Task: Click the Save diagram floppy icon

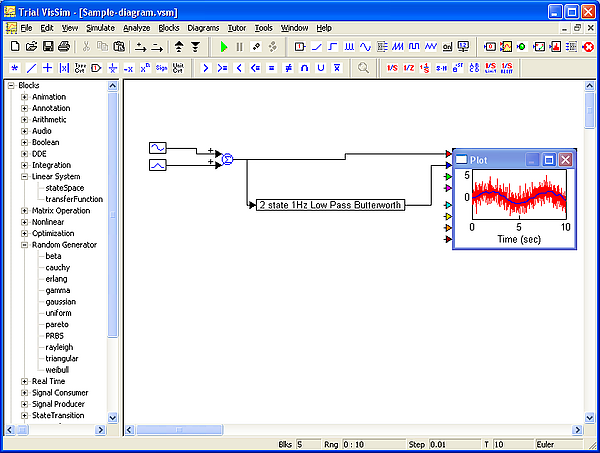Action: tap(48, 47)
